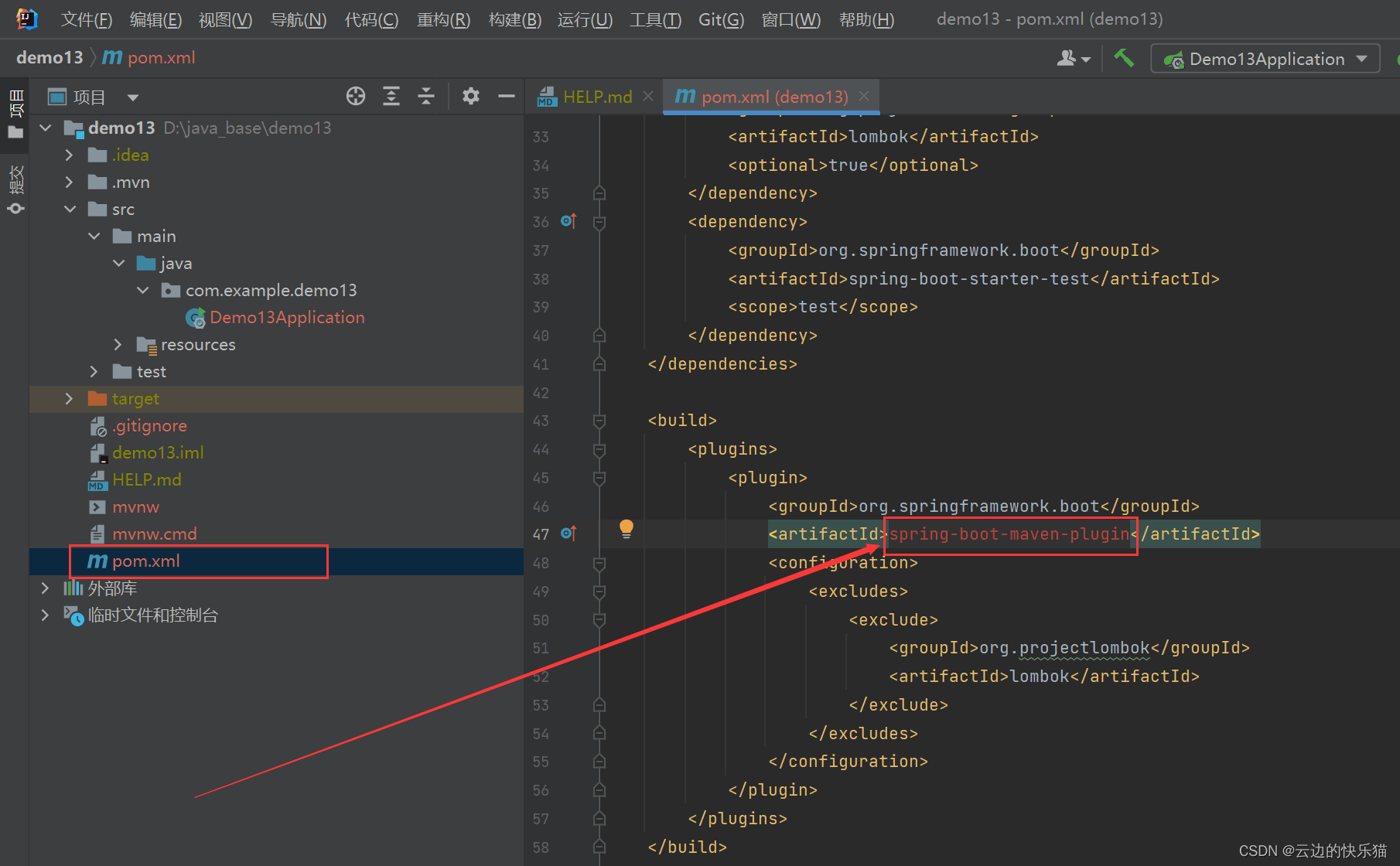Open the Git(G) menu
The image size is (1400, 866).
[x=721, y=19]
